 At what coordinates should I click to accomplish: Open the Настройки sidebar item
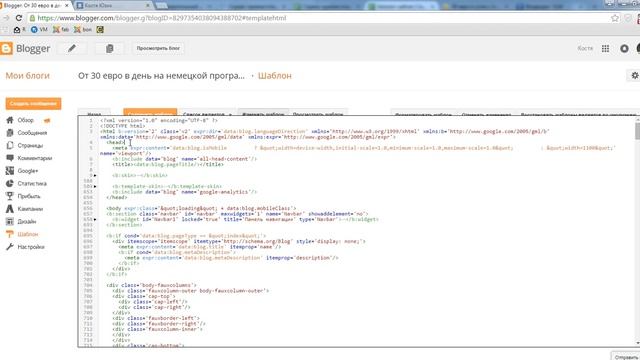pyautogui.click(x=31, y=247)
